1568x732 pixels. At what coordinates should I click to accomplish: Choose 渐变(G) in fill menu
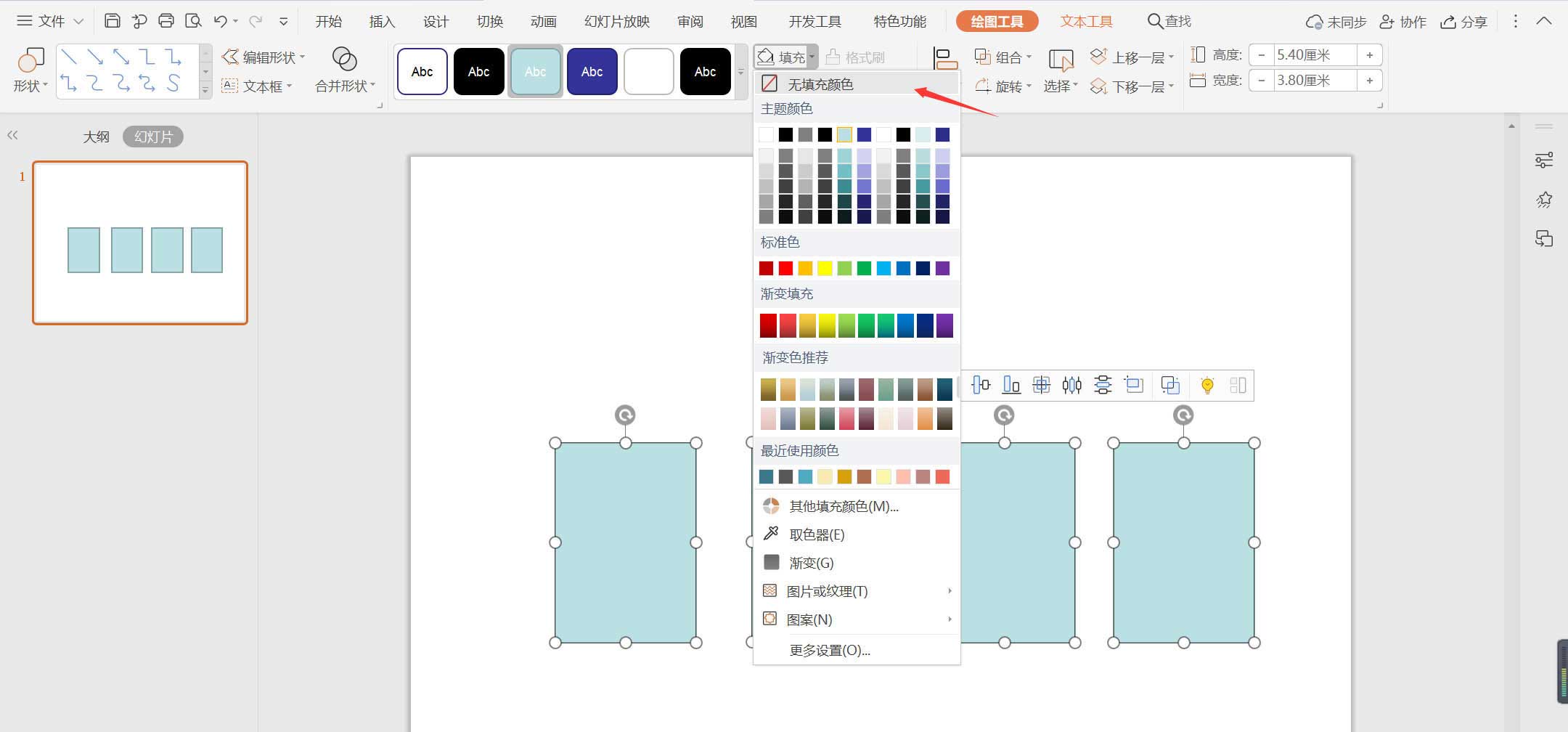tap(857, 563)
